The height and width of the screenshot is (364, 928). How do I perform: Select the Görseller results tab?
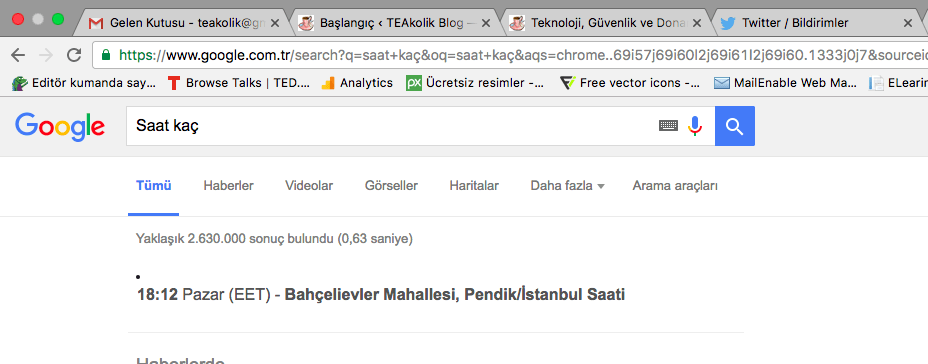(x=391, y=186)
